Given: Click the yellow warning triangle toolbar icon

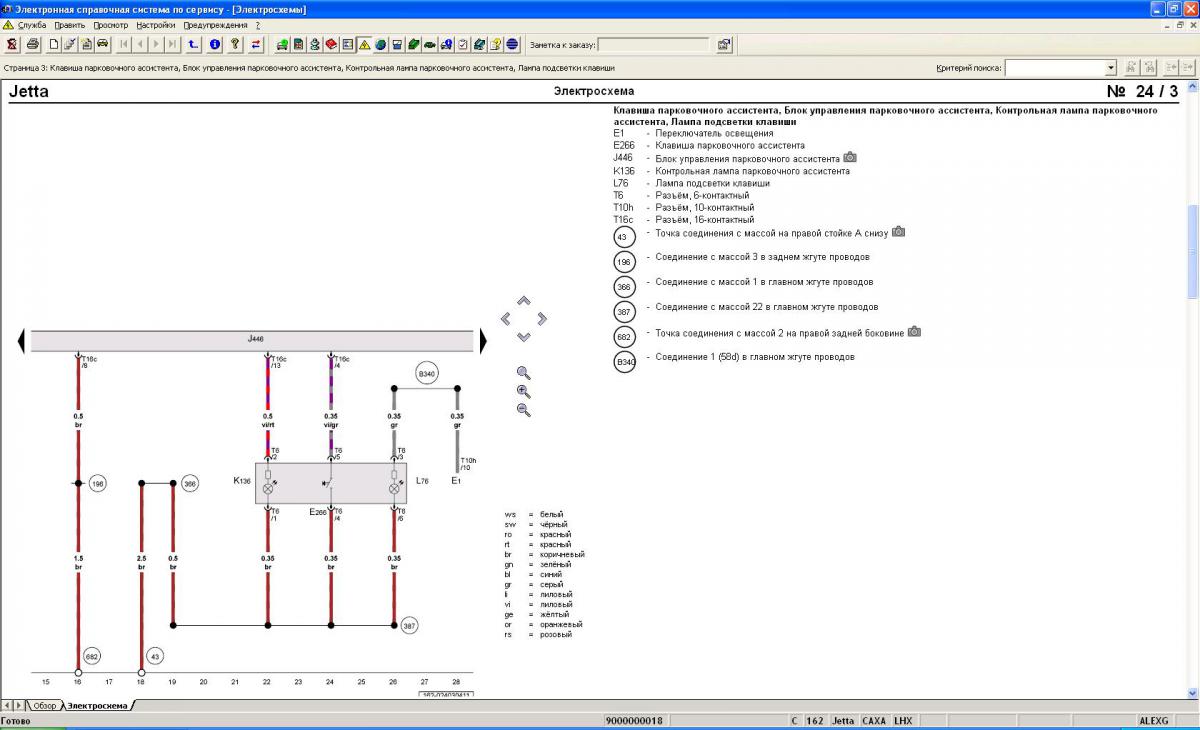Looking at the screenshot, I should tap(365, 44).
